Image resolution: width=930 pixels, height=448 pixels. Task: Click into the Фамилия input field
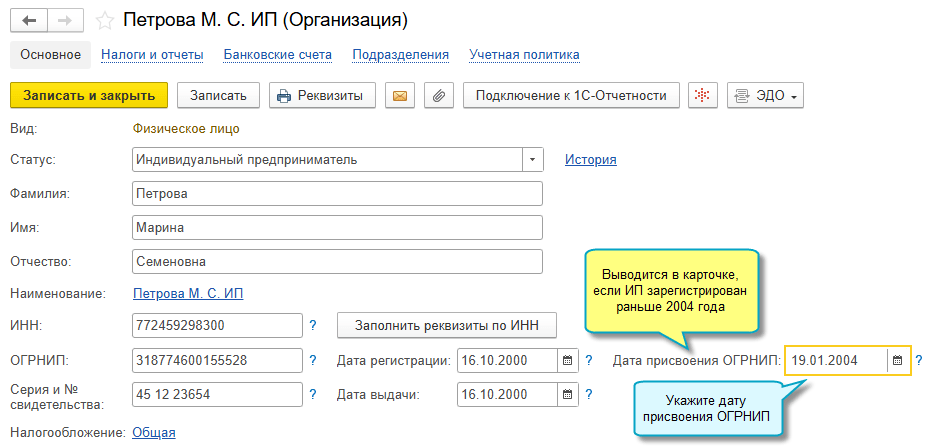coord(337,193)
